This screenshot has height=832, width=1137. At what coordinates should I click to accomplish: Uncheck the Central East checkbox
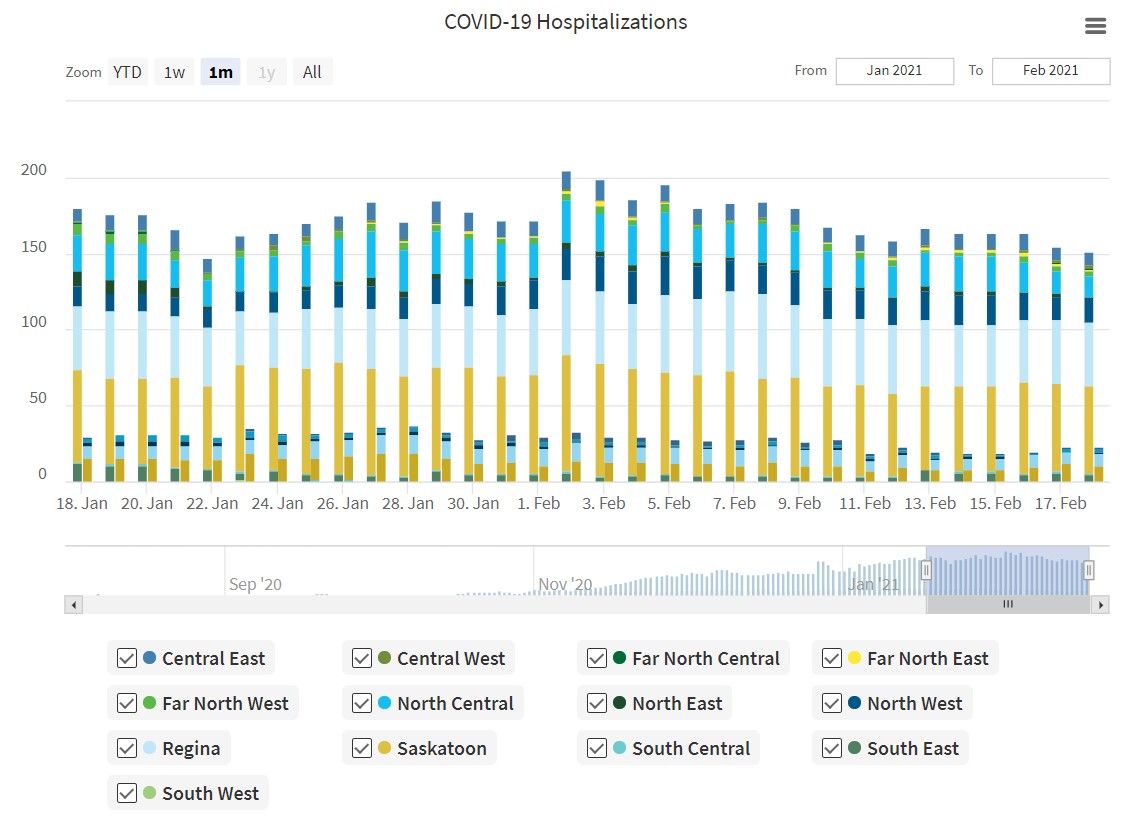click(127, 659)
